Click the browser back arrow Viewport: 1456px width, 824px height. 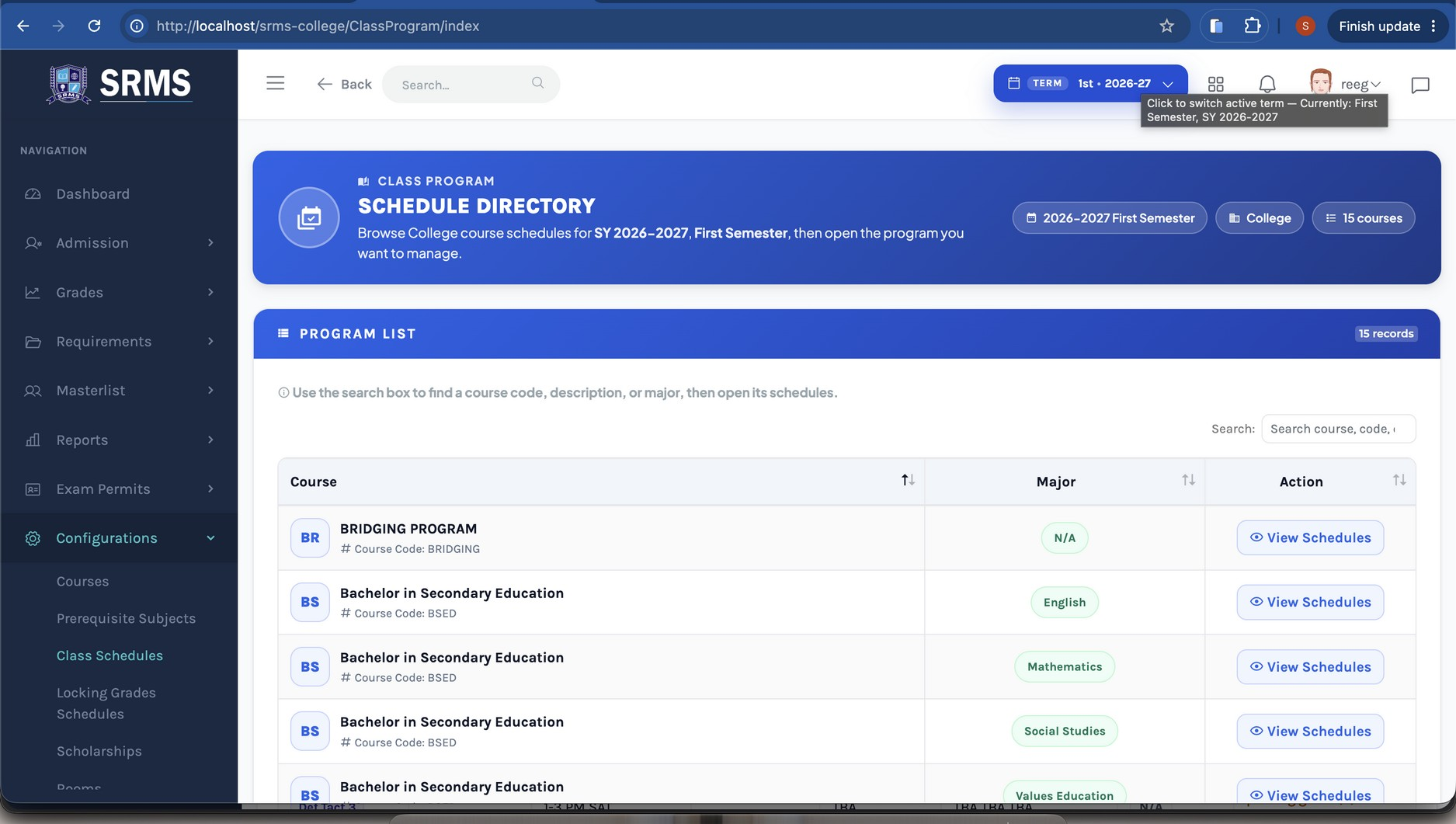click(x=23, y=26)
